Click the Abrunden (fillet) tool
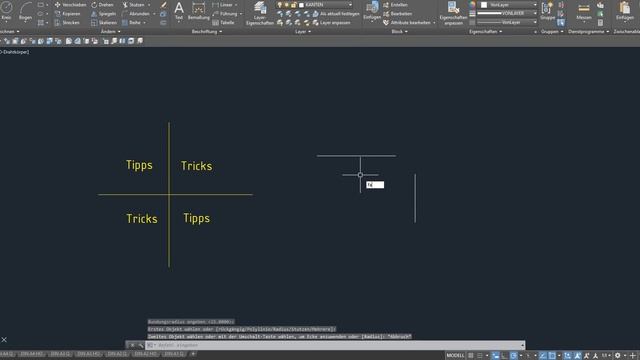 [136, 14]
